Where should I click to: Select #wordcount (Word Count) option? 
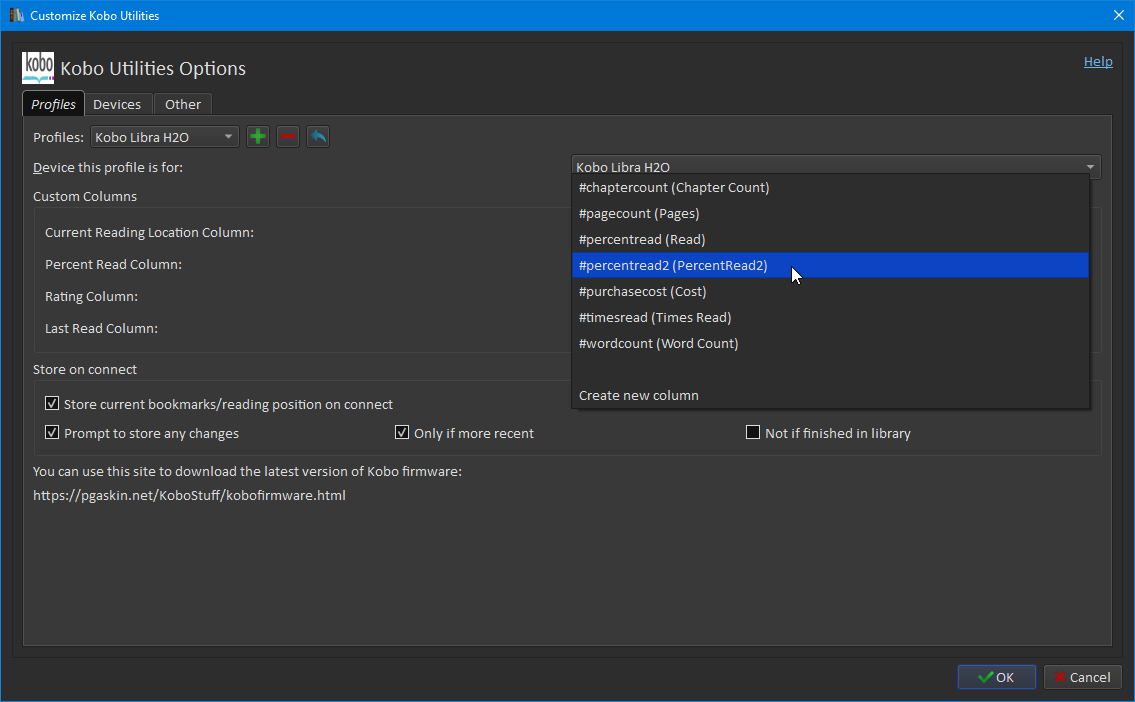pos(830,344)
